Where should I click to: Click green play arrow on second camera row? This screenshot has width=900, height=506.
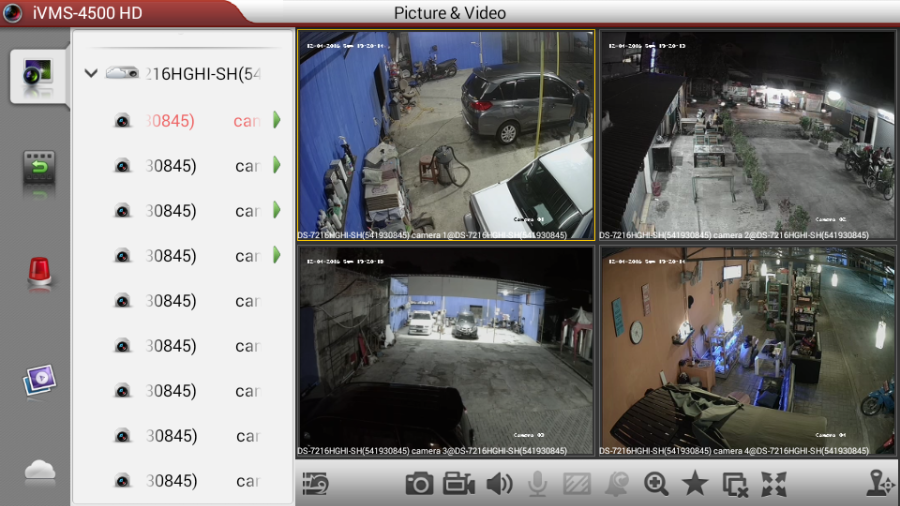pos(277,165)
